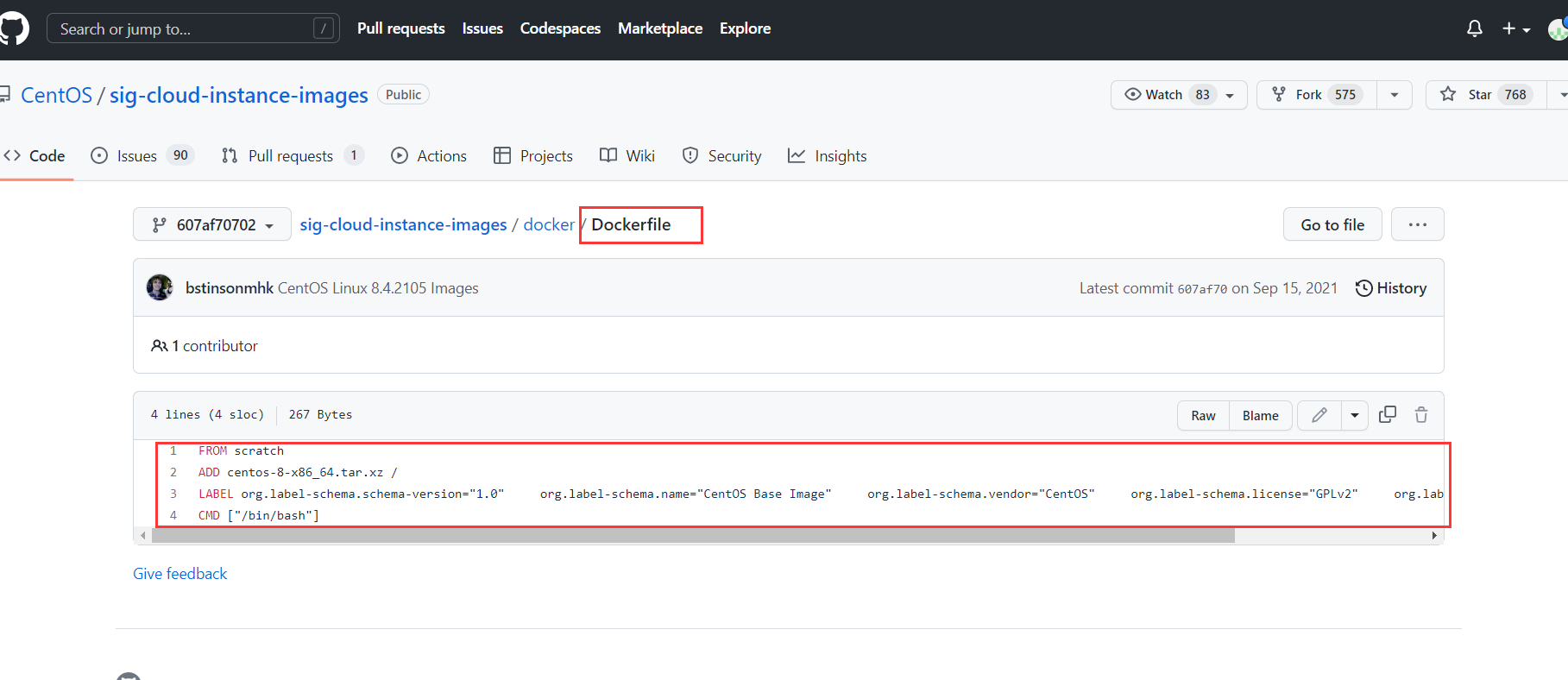Open Pull requests in top navigation
This screenshot has width=1568, height=680.
(401, 28)
